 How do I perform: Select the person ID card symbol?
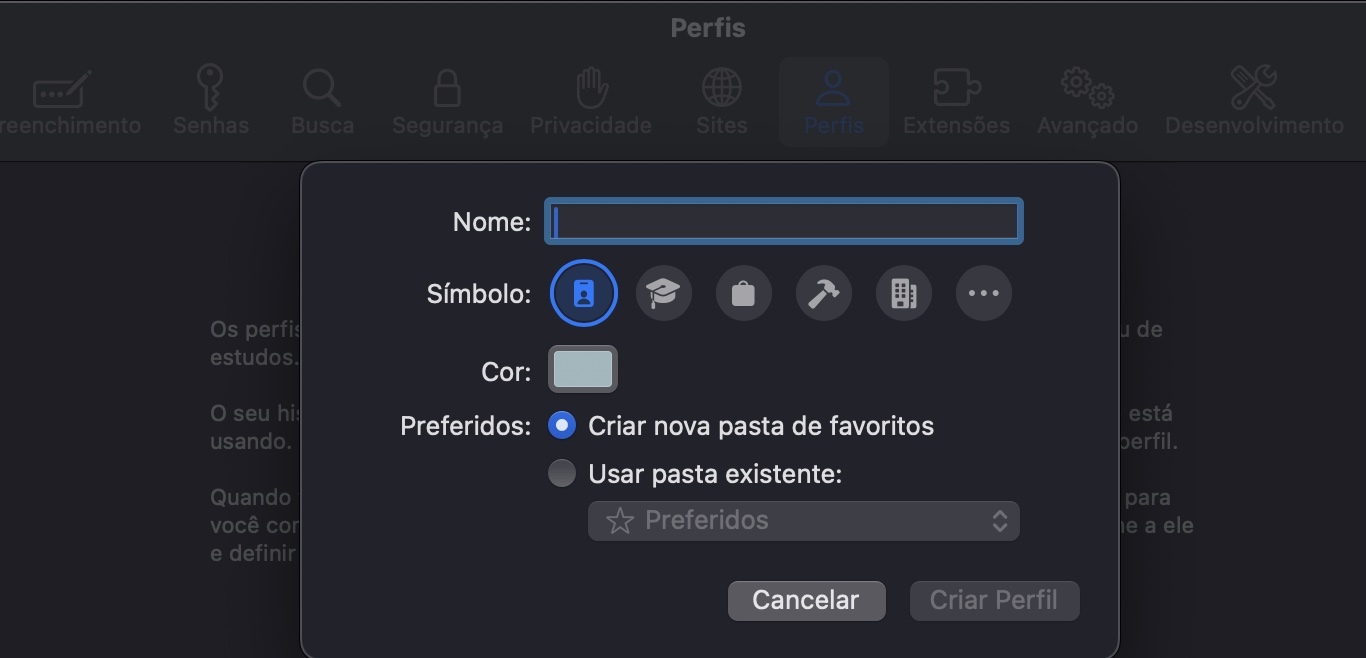click(583, 293)
